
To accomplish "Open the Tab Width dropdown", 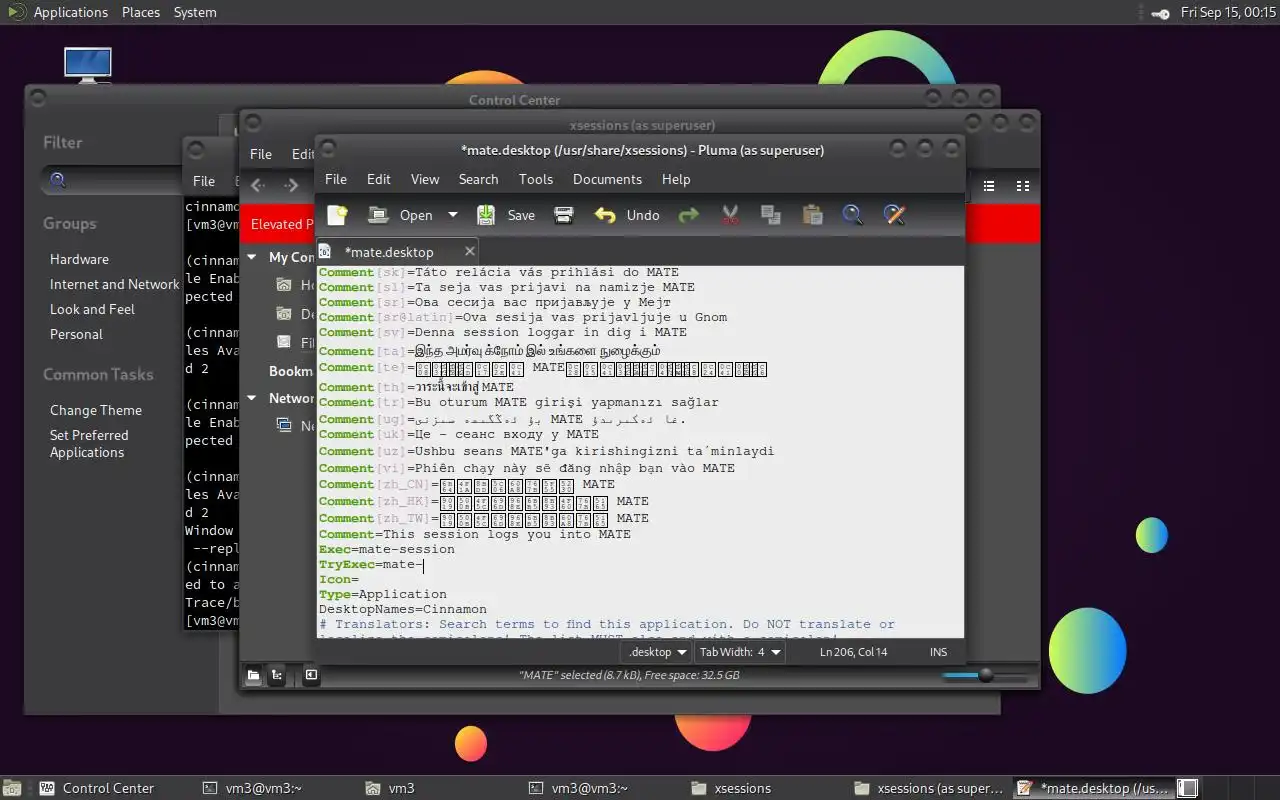I will (x=740, y=652).
